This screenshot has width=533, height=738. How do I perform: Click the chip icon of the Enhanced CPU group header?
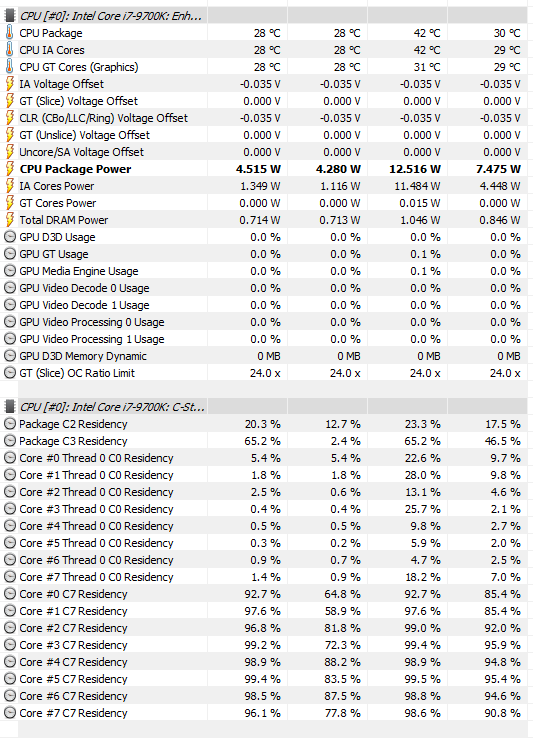(9, 16)
